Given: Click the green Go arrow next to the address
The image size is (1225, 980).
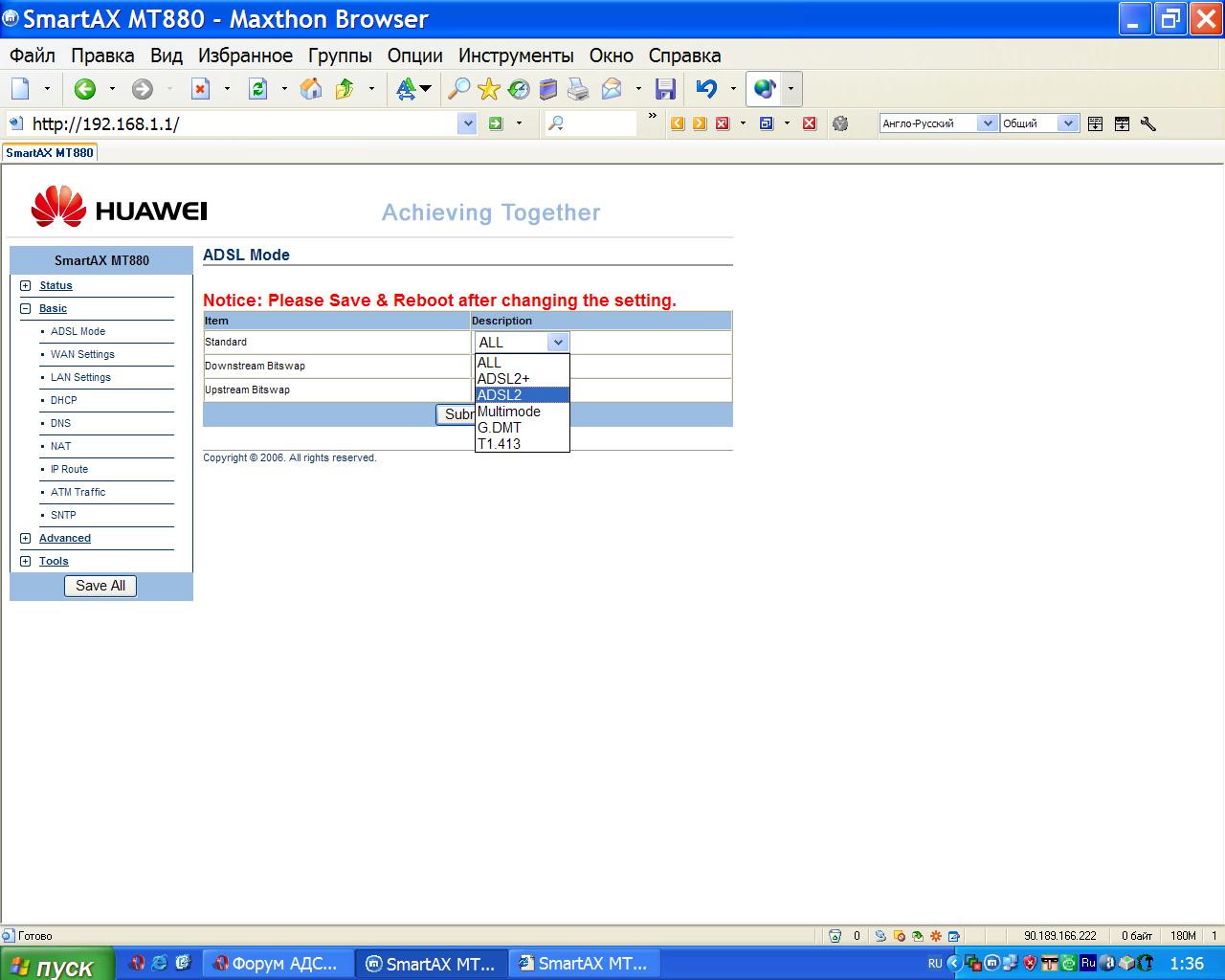Looking at the screenshot, I should pyautogui.click(x=496, y=123).
